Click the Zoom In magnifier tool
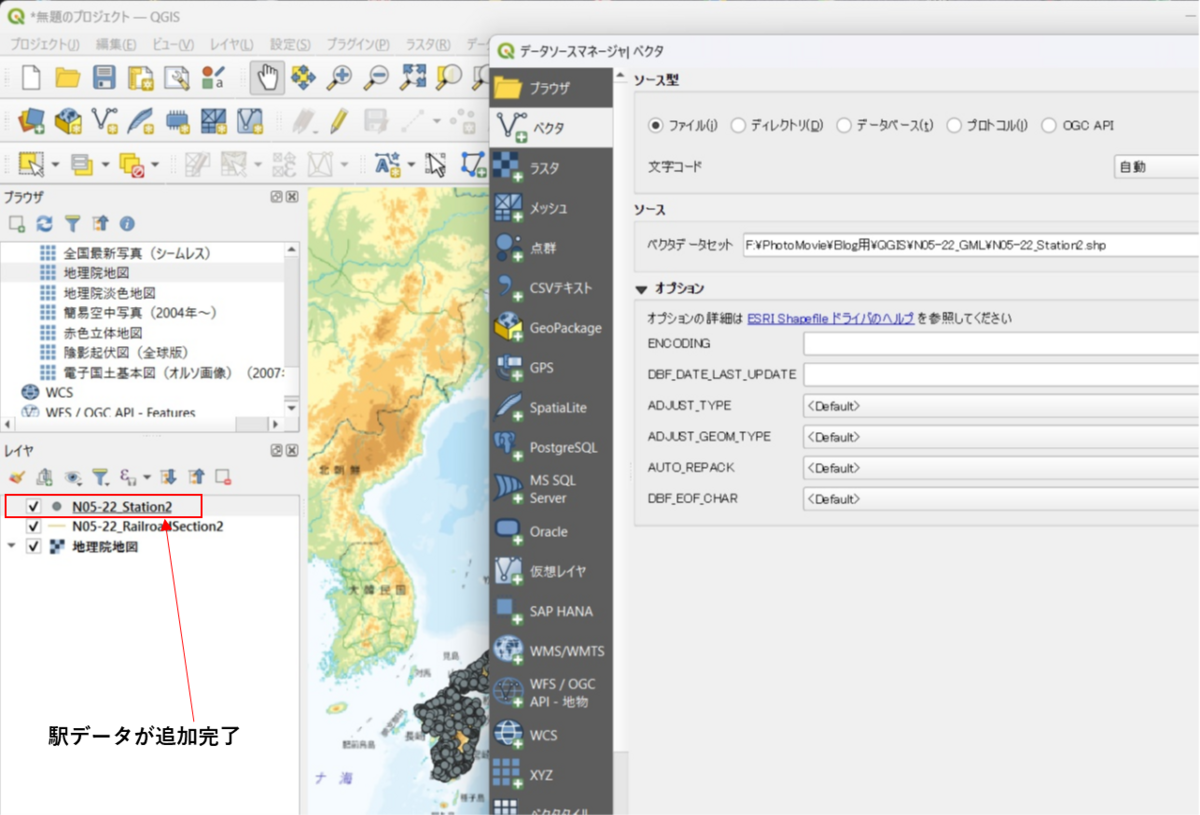Viewport: 1200px width, 815px height. [340, 77]
